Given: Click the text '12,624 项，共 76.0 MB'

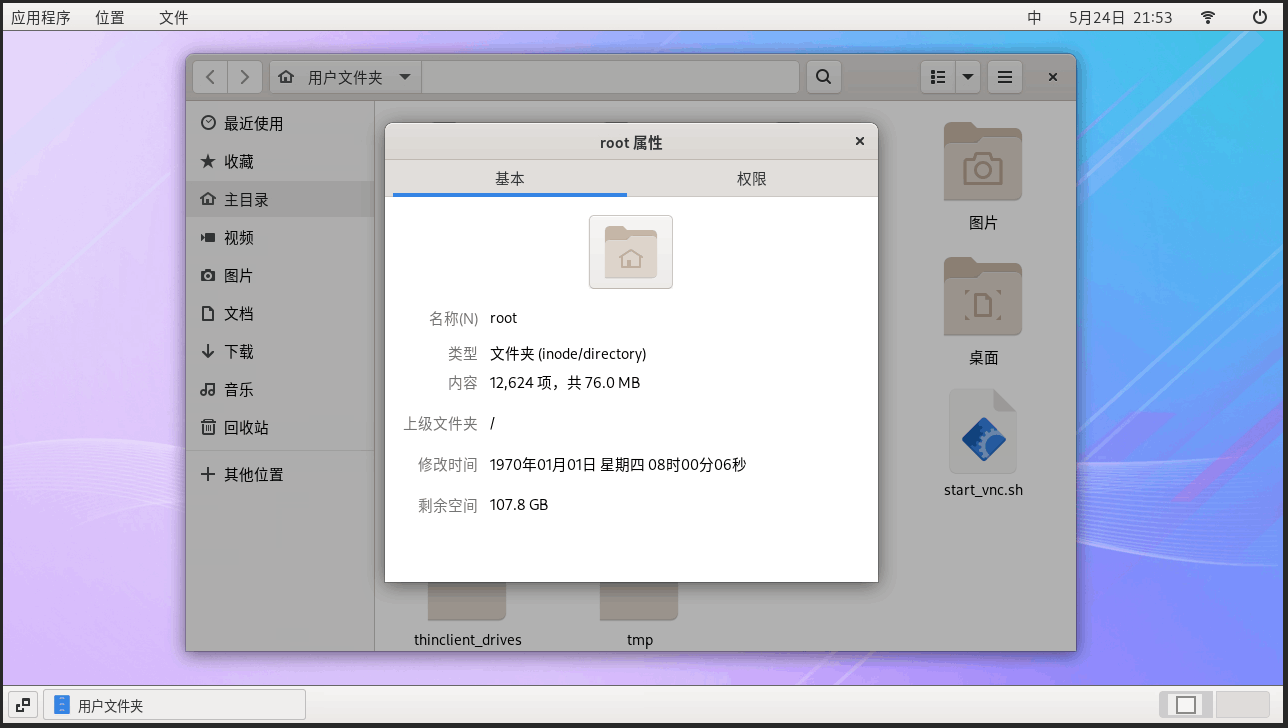Looking at the screenshot, I should click(565, 383).
